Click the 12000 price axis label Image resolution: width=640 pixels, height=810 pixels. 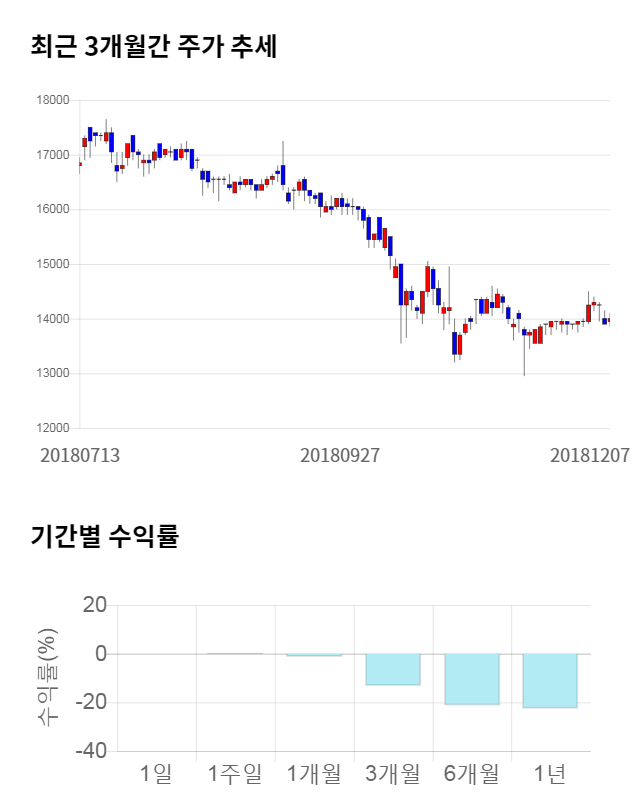click(53, 428)
